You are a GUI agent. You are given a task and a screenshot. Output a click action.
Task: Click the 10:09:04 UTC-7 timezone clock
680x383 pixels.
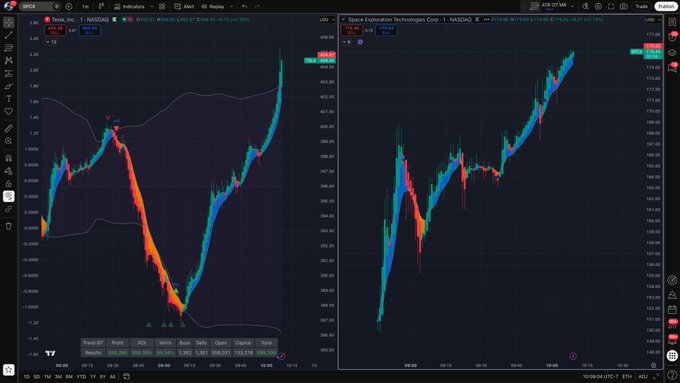point(600,376)
